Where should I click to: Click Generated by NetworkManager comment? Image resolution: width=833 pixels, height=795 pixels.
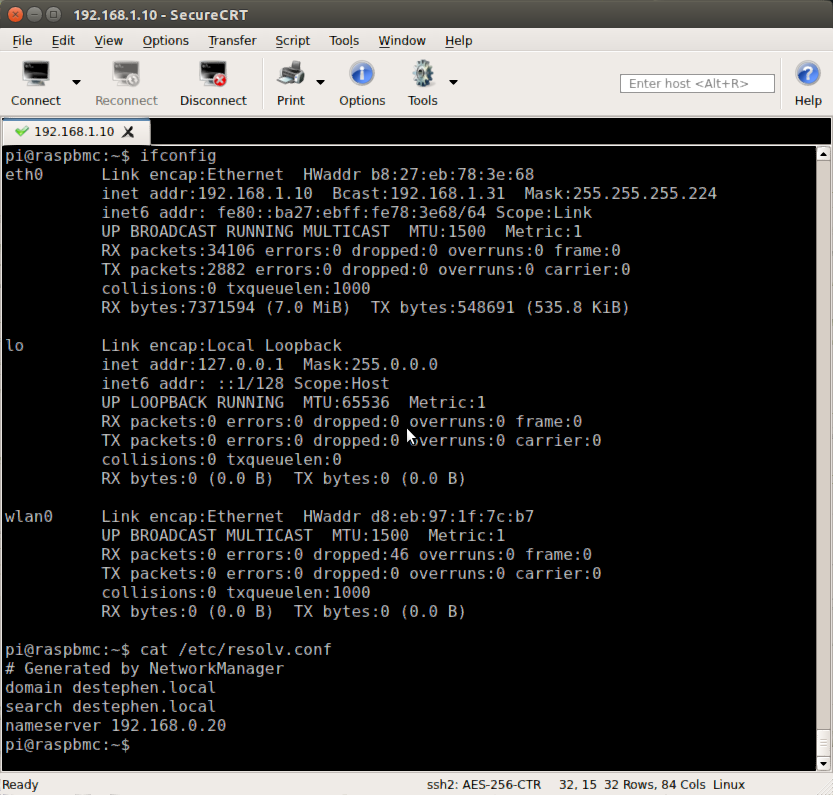[x=144, y=669]
